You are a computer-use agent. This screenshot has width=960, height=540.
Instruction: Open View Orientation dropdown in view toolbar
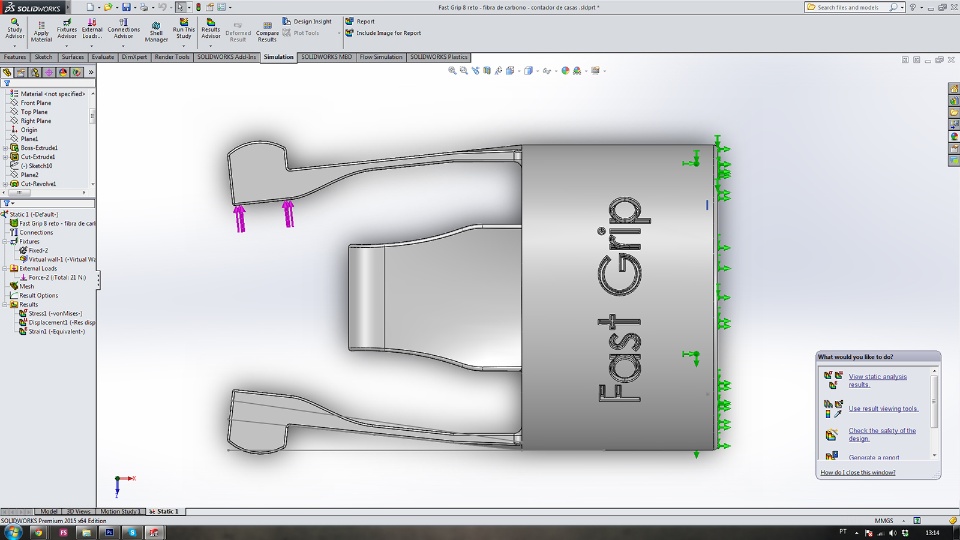click(519, 71)
